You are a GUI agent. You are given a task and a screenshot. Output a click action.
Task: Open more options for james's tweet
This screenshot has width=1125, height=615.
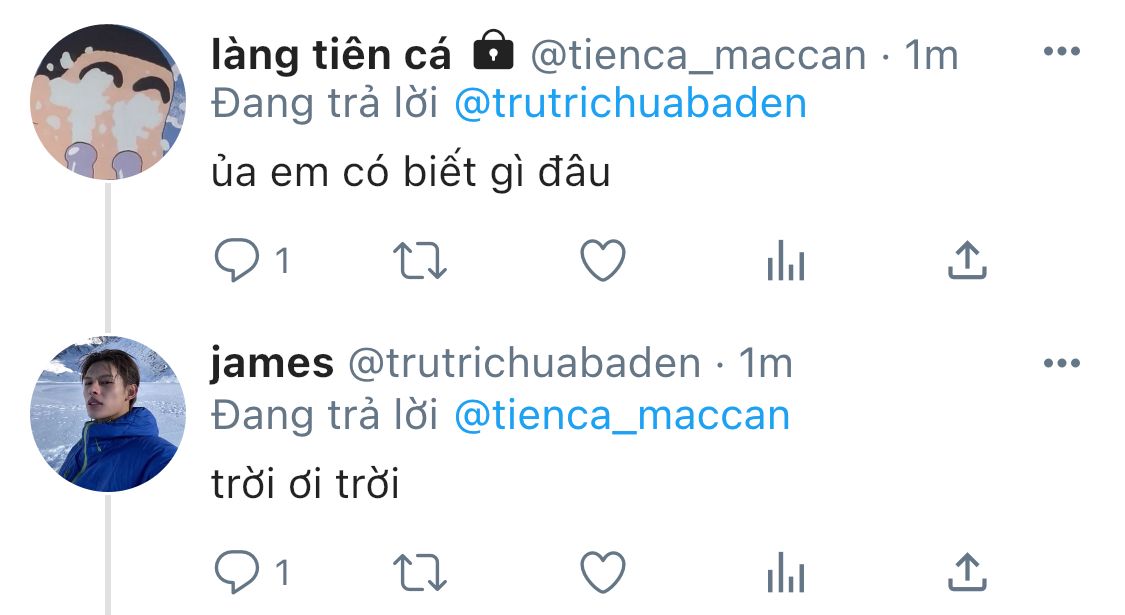(x=1061, y=363)
